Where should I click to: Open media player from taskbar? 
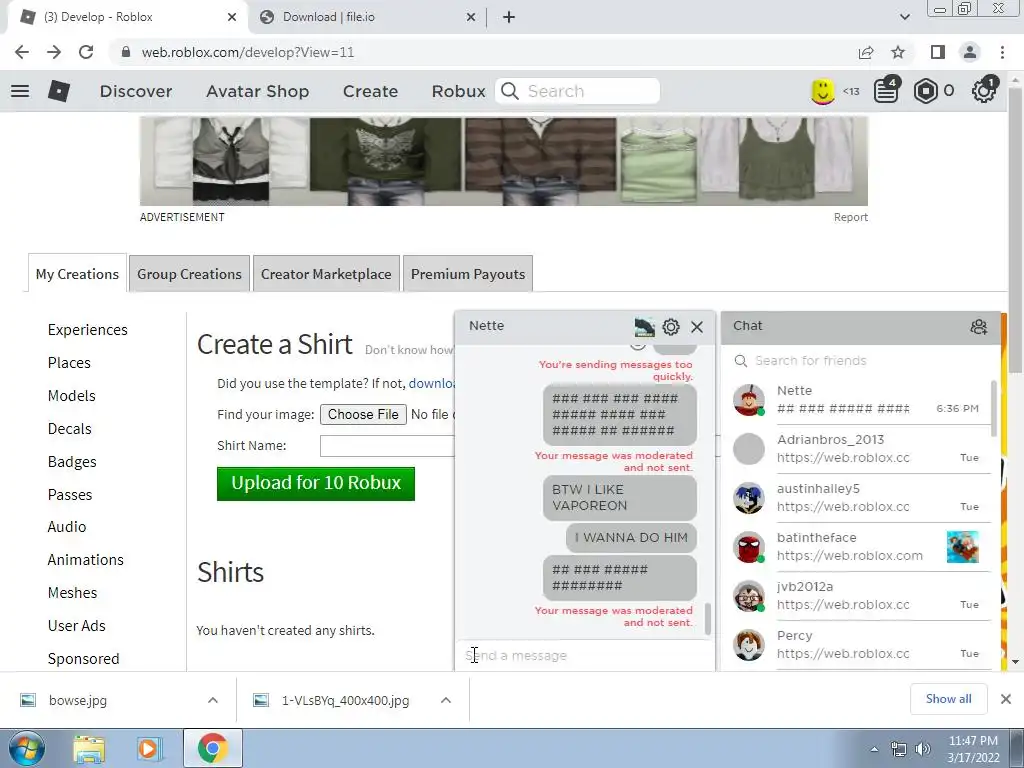point(149,748)
